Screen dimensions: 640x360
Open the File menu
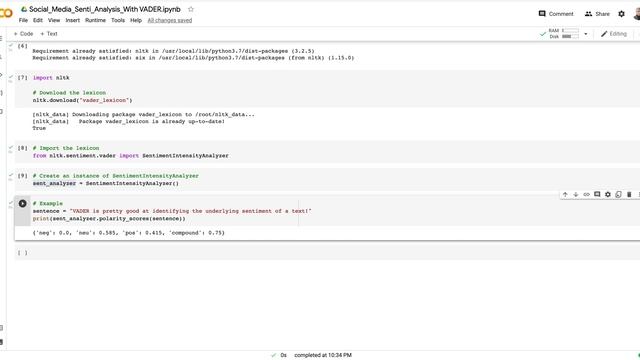tap(23, 20)
